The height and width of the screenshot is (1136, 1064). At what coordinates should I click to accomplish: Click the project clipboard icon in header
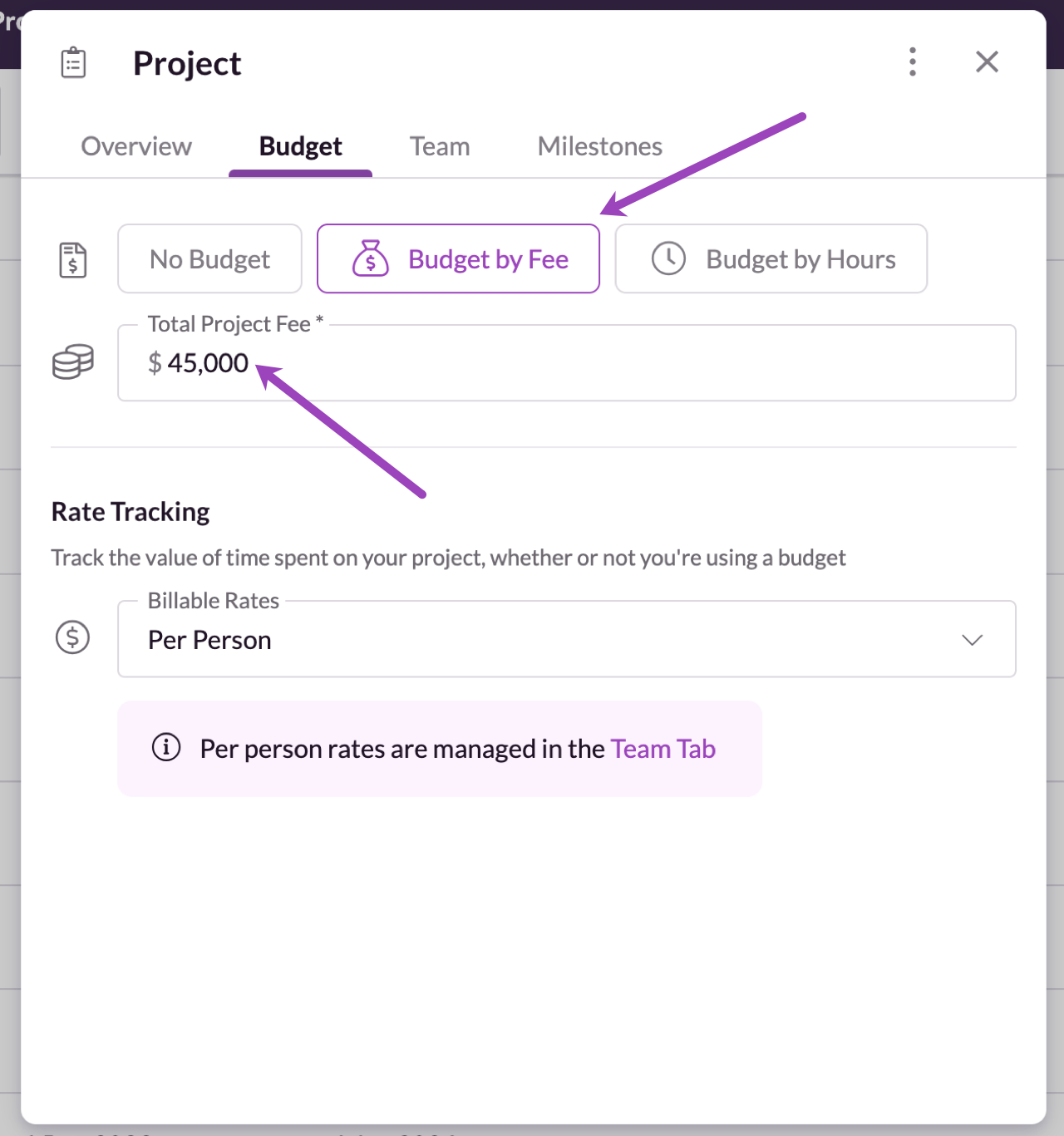[73, 62]
